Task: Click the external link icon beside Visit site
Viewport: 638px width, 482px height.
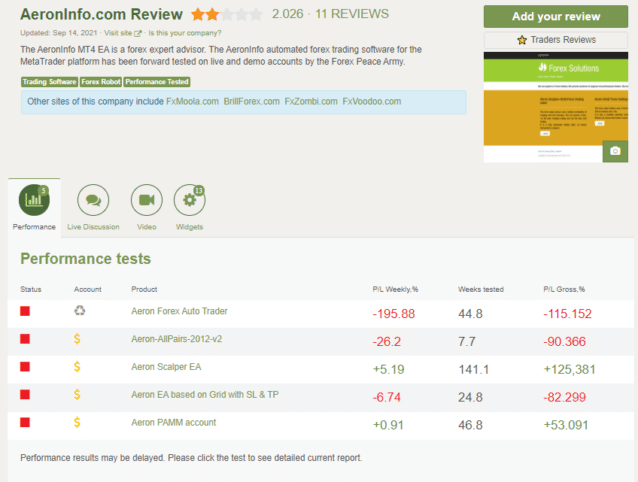Action: click(138, 33)
